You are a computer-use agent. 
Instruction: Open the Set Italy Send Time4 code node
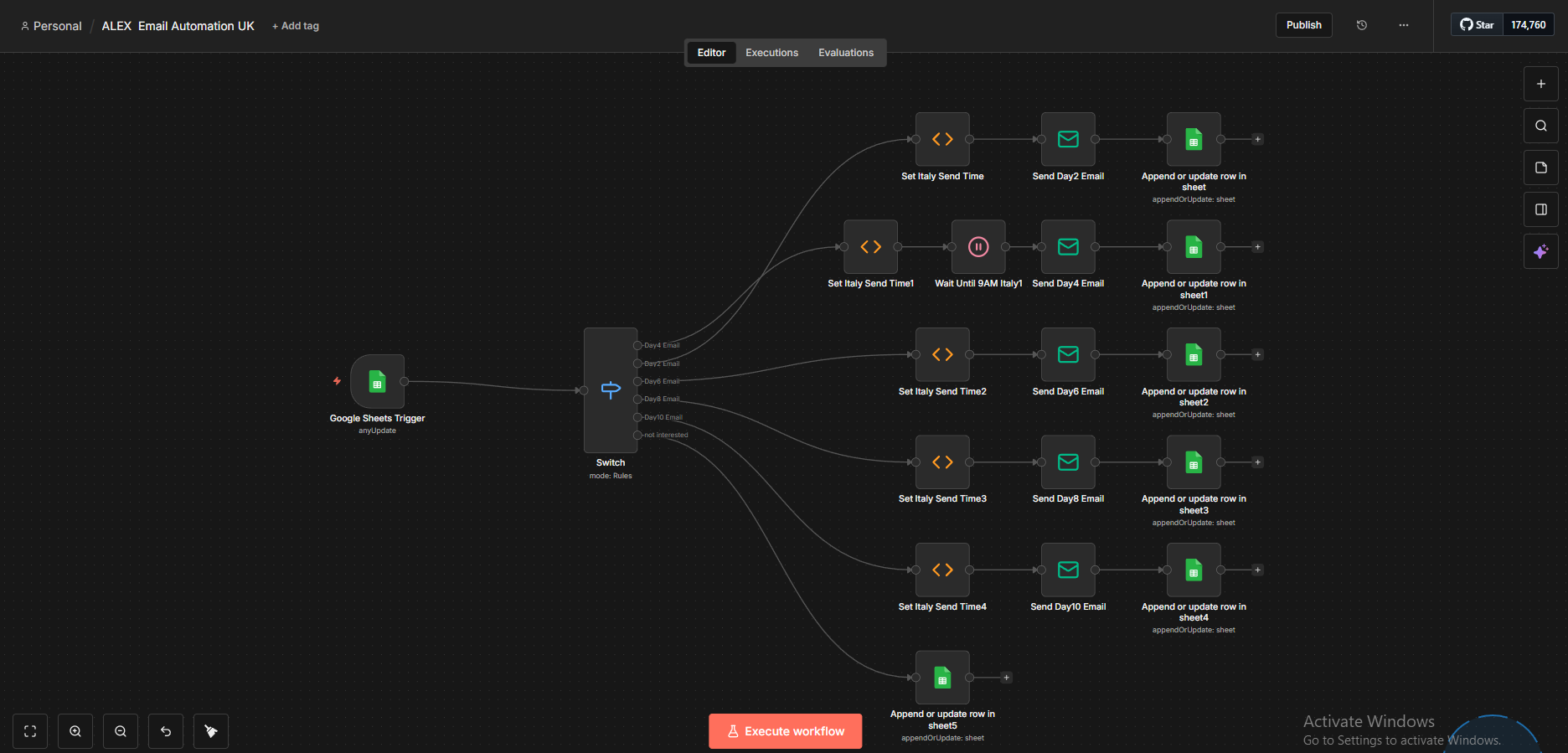point(942,570)
